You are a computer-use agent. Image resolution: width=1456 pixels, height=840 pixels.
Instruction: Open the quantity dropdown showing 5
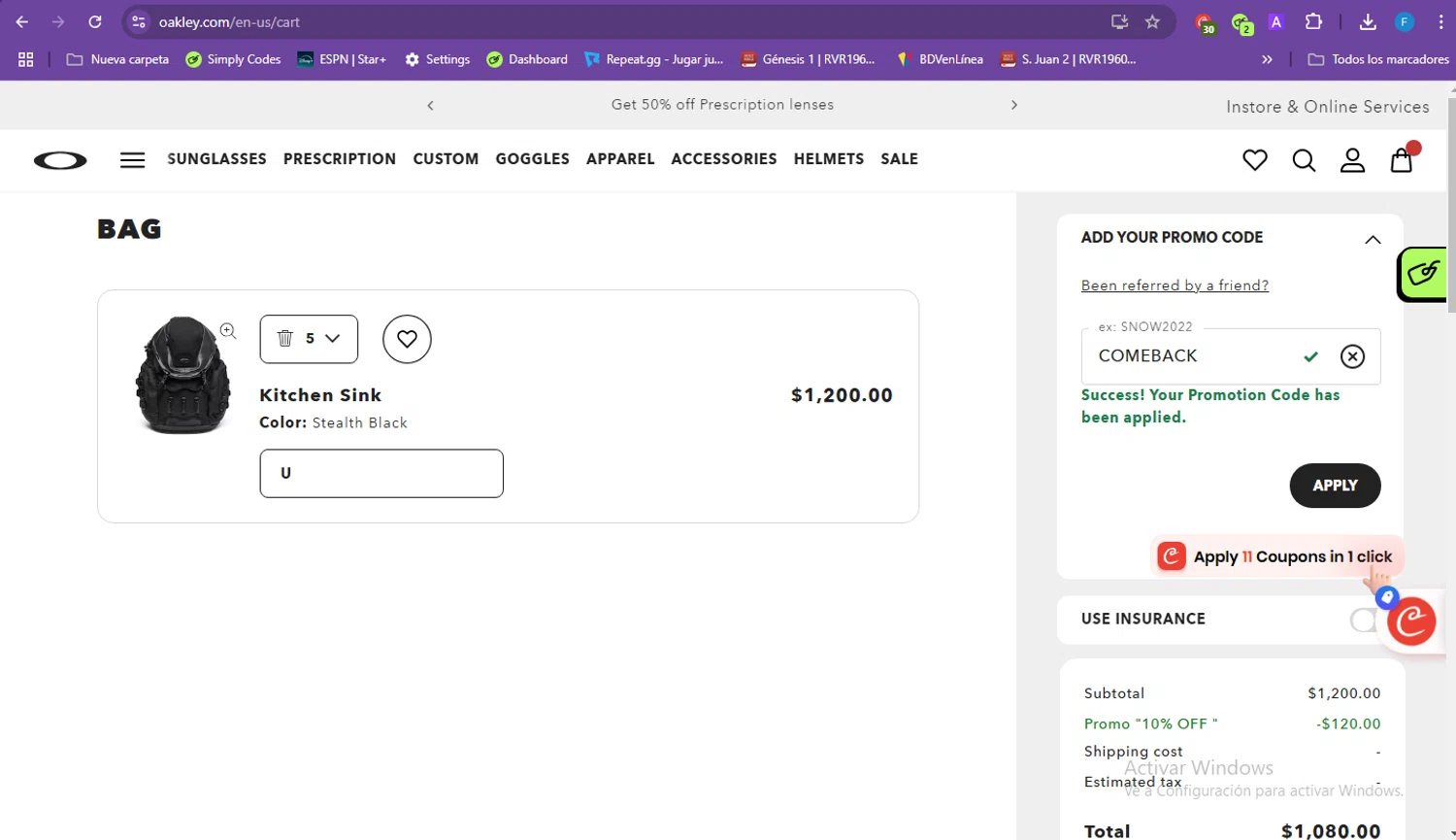click(309, 339)
